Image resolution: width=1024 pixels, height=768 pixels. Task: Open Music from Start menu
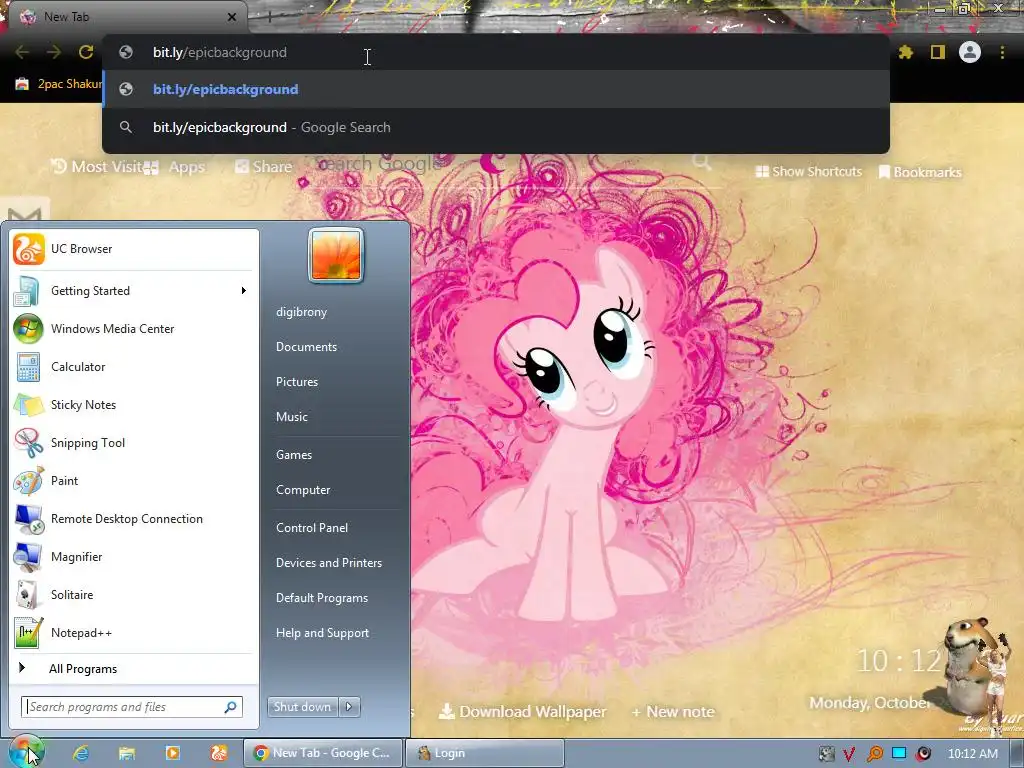[291, 417]
